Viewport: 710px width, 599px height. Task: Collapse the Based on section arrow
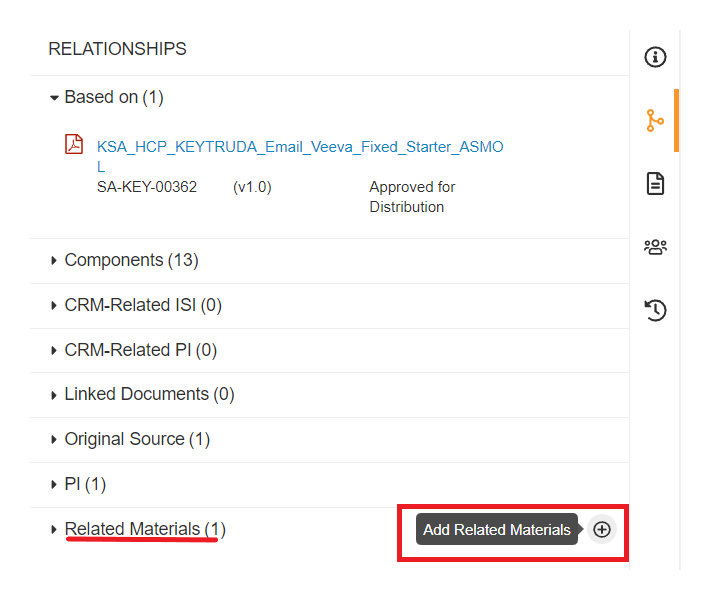click(x=54, y=98)
